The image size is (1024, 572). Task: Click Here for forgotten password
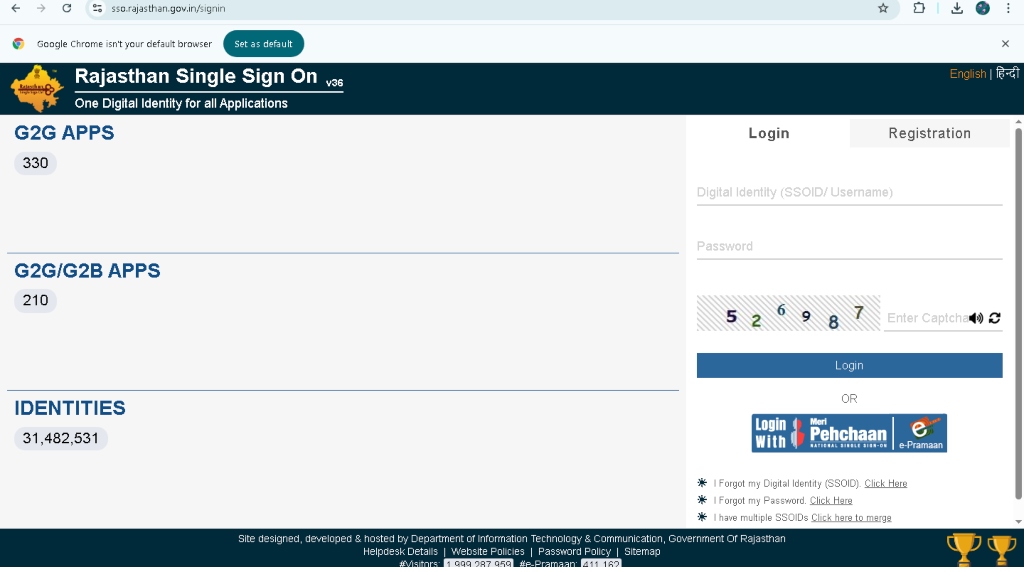pyautogui.click(x=831, y=501)
